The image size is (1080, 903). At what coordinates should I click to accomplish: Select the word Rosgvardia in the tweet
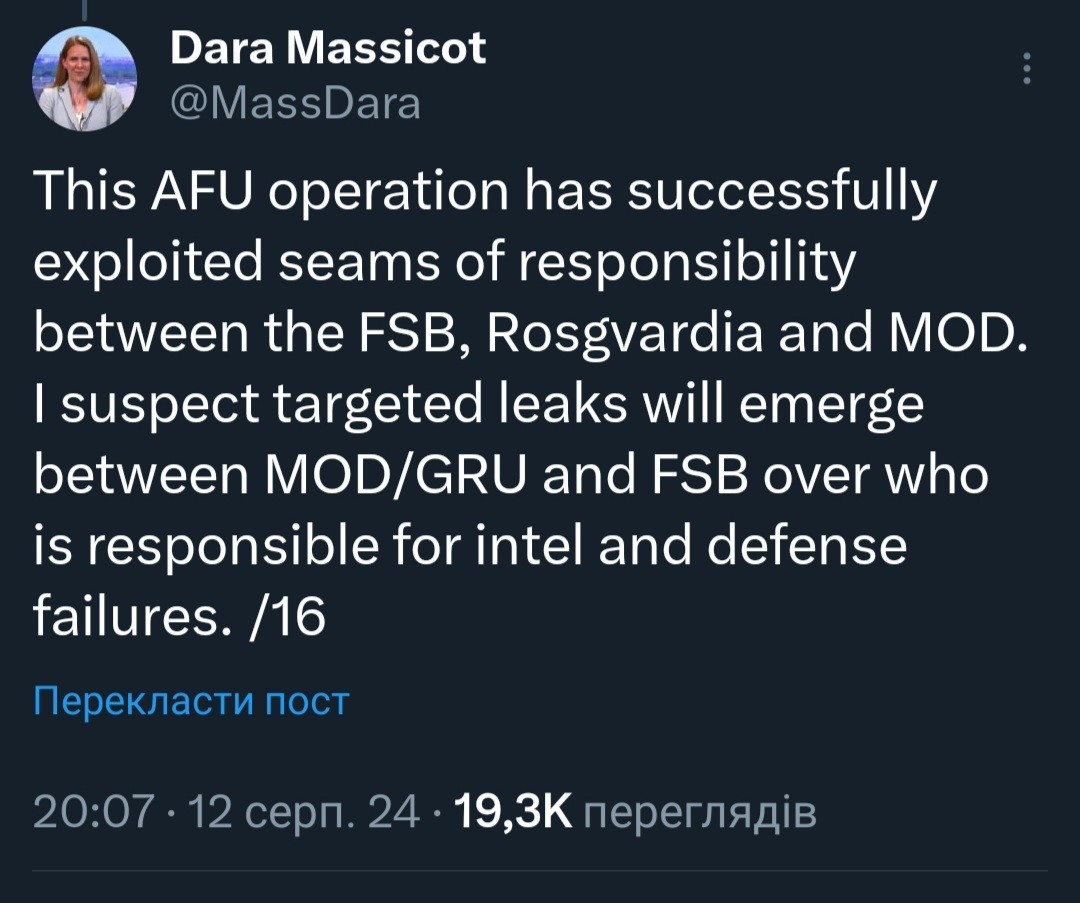625,333
